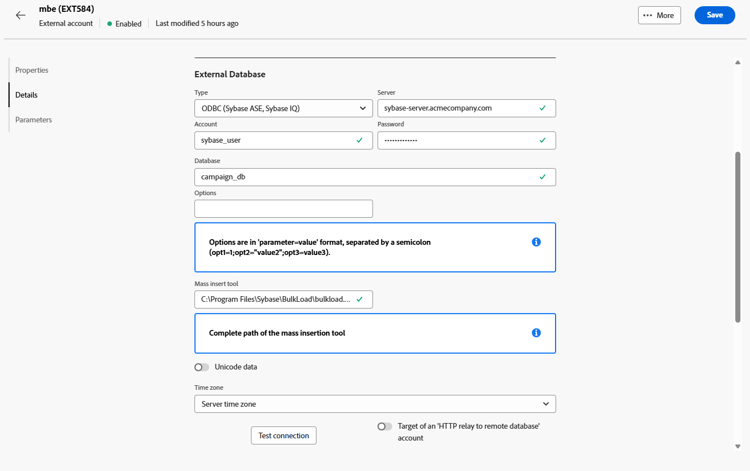
Task: Click the info icon in mass insertion note
Action: pyautogui.click(x=536, y=333)
